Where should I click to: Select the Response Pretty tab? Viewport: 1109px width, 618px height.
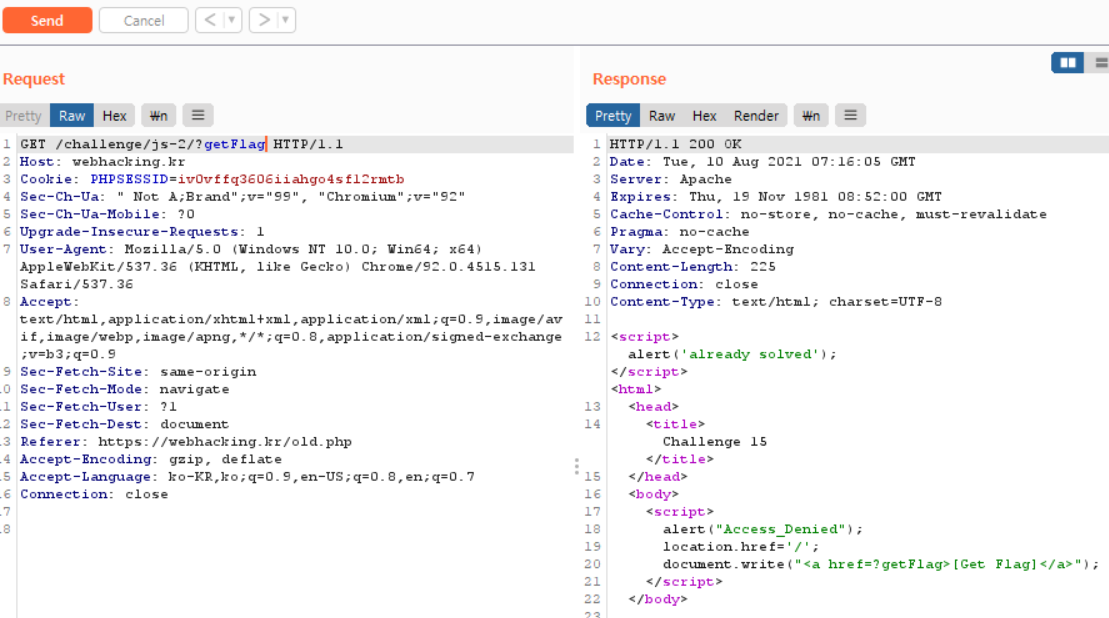tap(612, 115)
